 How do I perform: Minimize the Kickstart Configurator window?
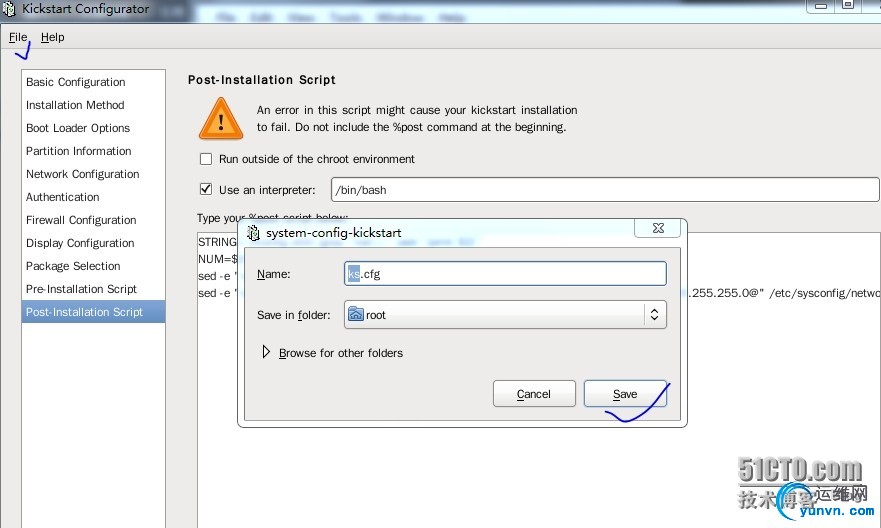[820, 6]
